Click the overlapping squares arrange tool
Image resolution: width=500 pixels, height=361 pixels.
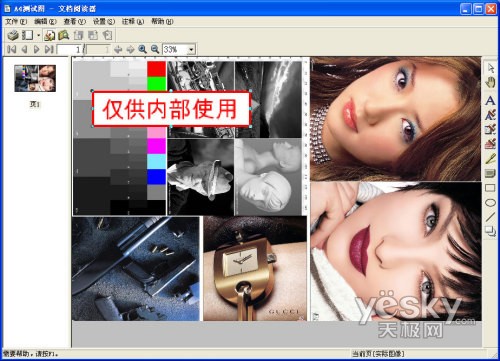coord(490,231)
